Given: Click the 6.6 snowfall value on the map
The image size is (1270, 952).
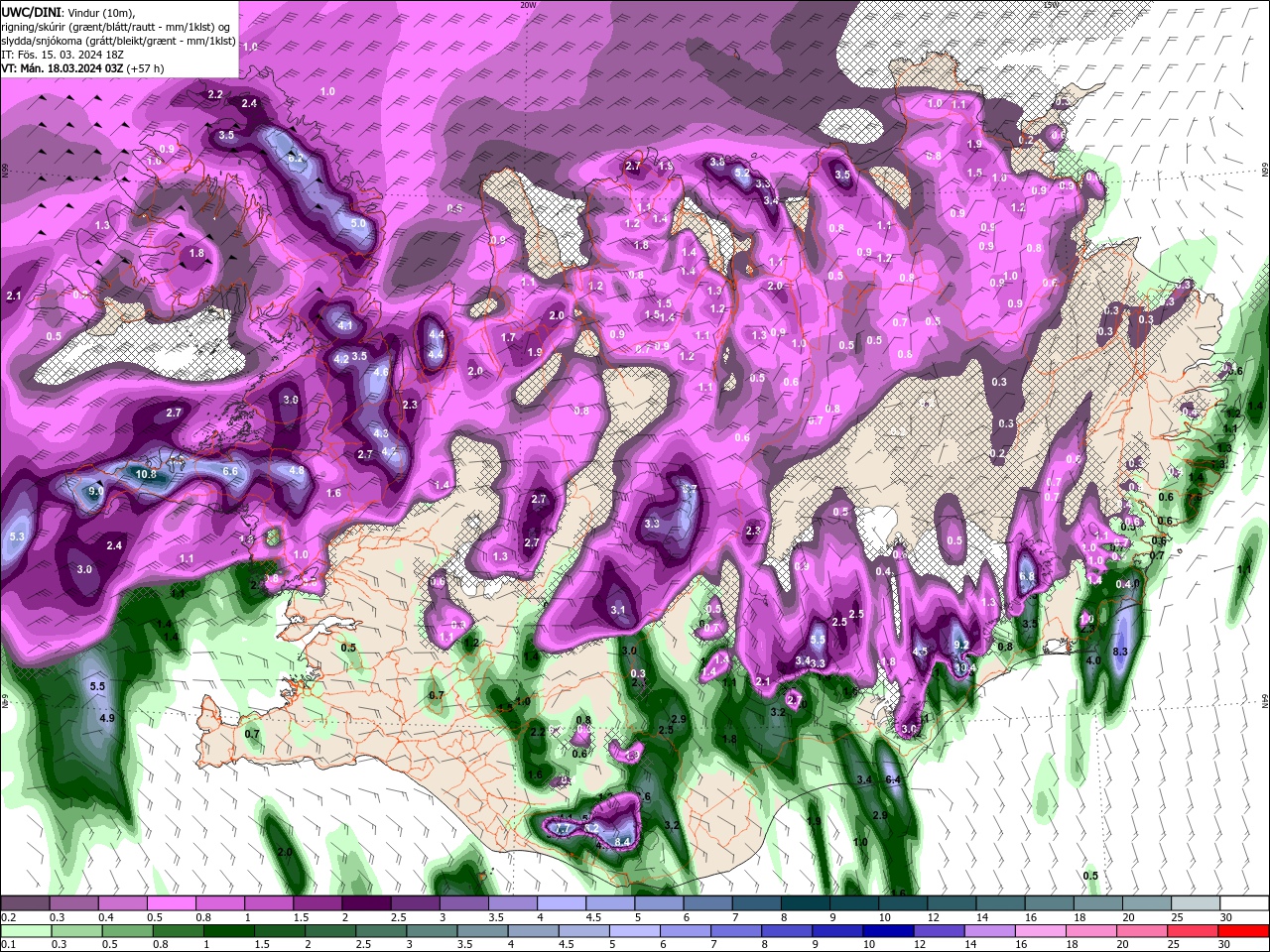Looking at the screenshot, I should [x=230, y=471].
